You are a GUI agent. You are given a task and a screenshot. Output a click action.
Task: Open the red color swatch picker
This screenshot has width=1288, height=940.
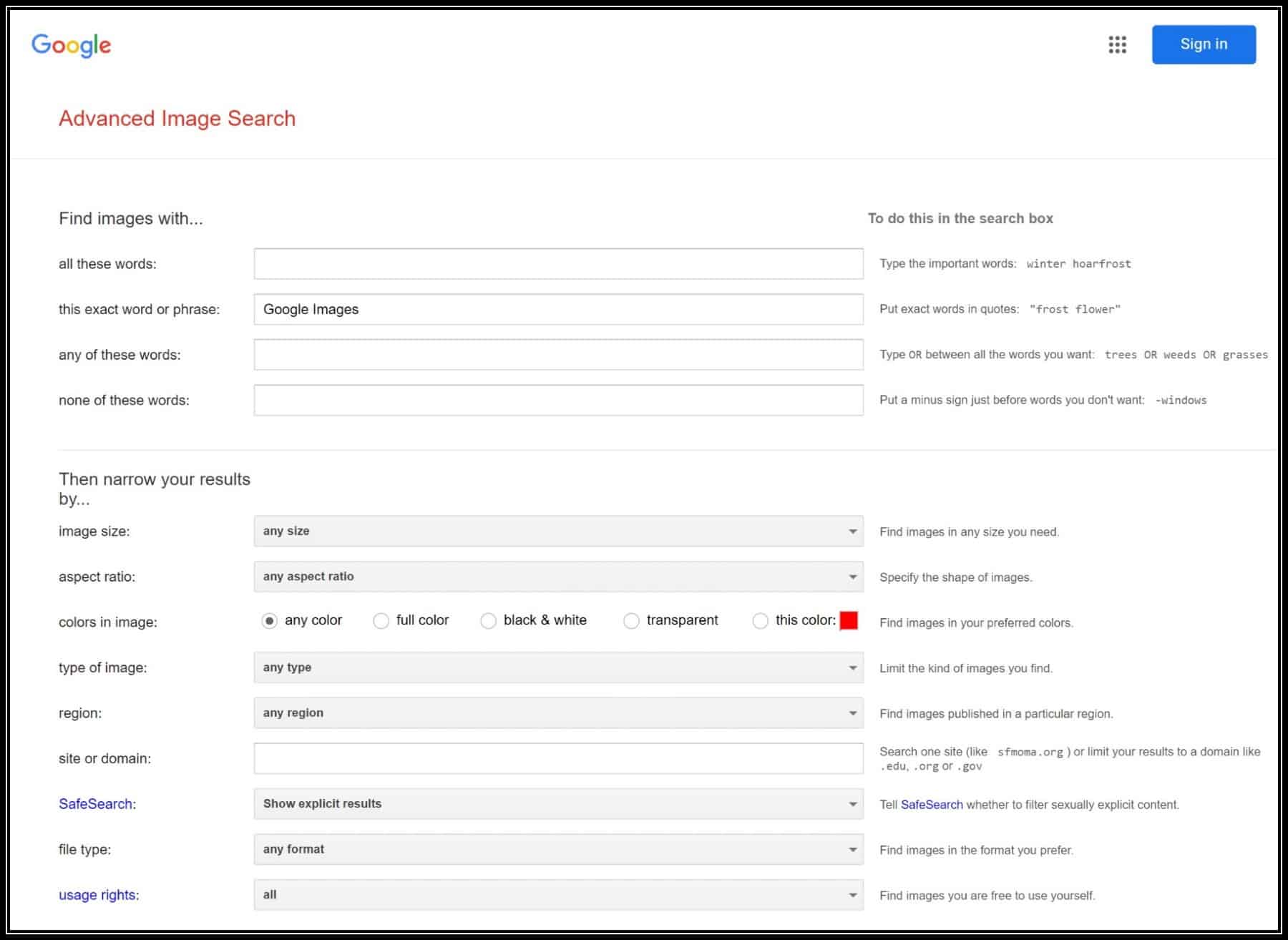pyautogui.click(x=849, y=620)
